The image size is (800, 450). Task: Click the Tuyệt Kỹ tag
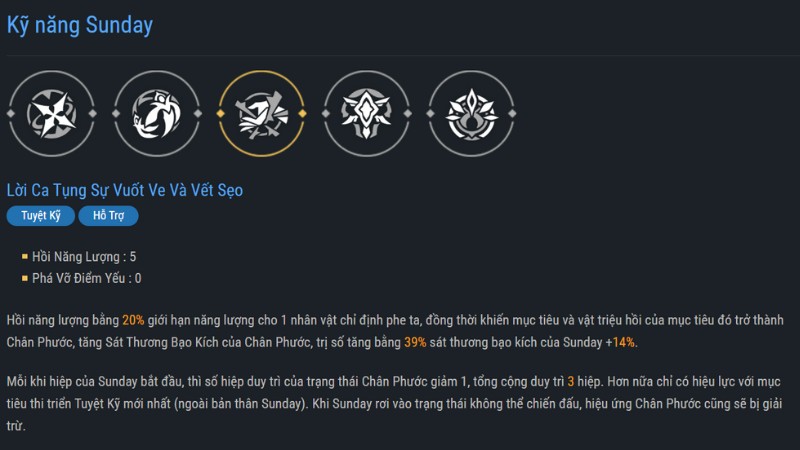41,215
